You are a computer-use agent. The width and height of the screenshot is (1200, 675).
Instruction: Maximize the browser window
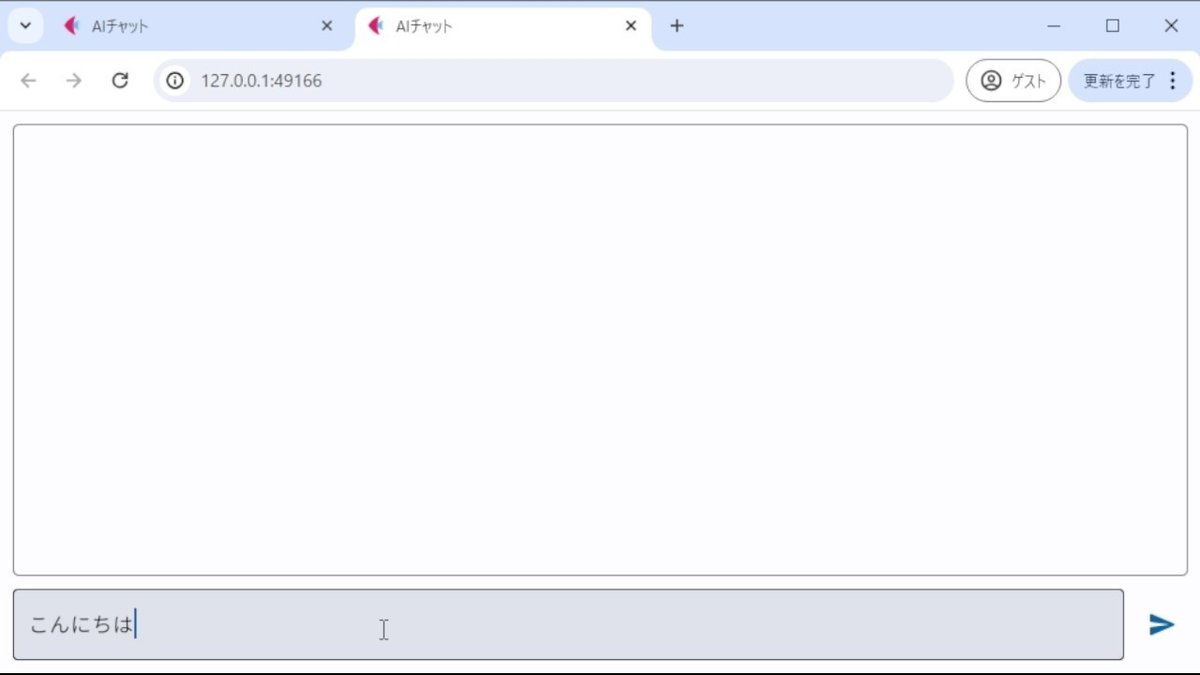pos(1112,26)
